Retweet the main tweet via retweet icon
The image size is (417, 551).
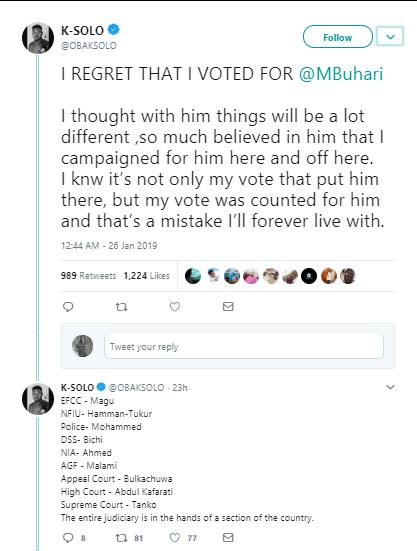(122, 307)
